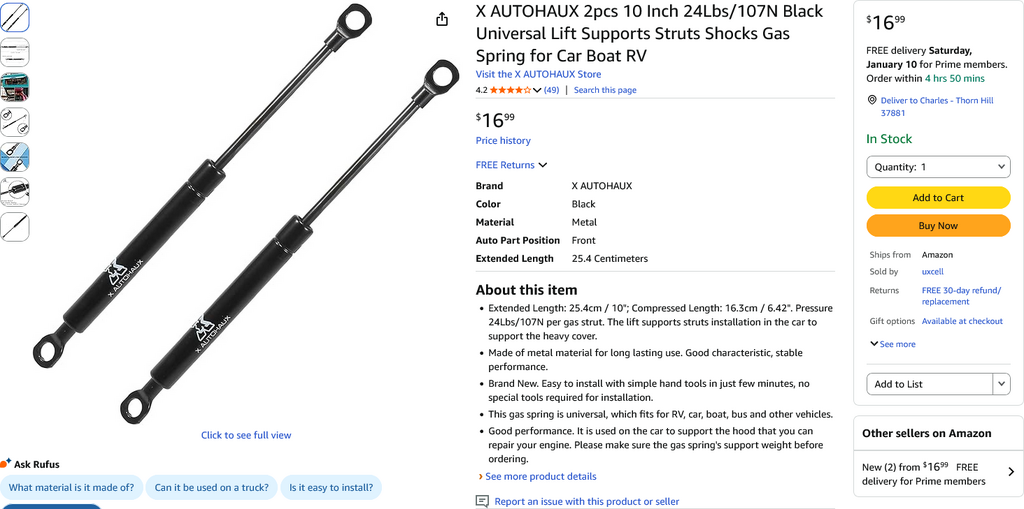Click the Buy Now button

(x=937, y=226)
